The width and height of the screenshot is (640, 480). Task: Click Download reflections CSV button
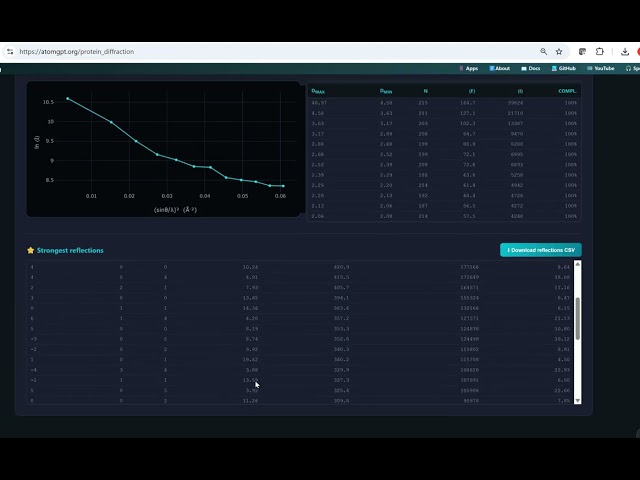541,250
